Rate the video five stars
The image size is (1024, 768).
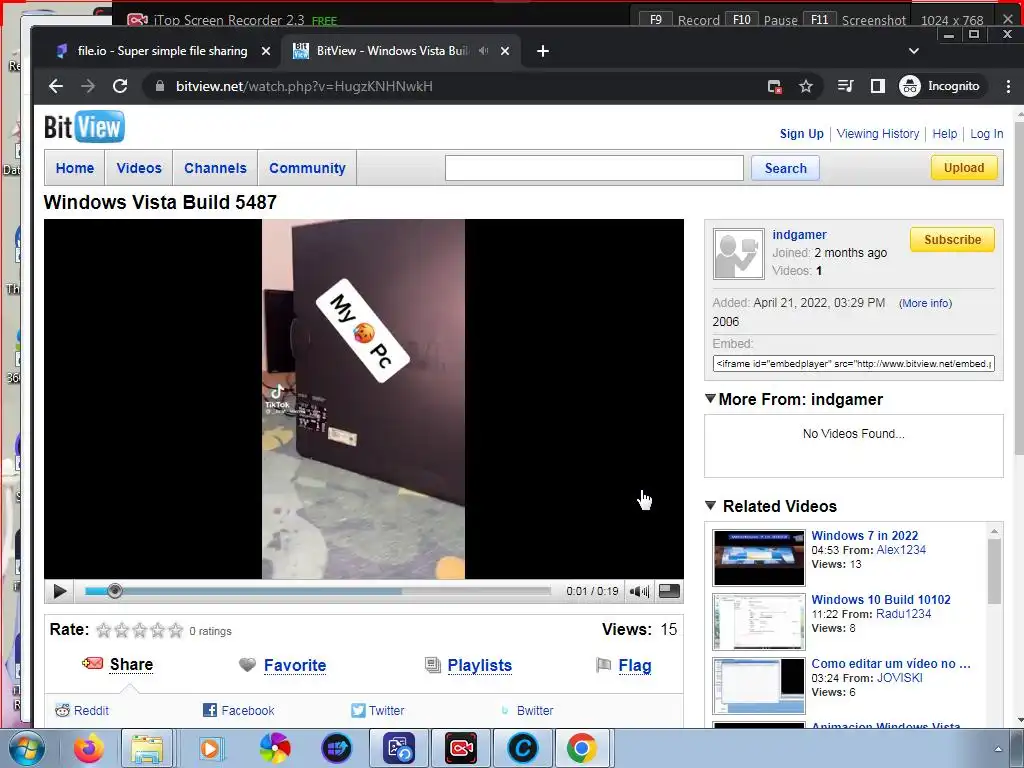coord(176,630)
